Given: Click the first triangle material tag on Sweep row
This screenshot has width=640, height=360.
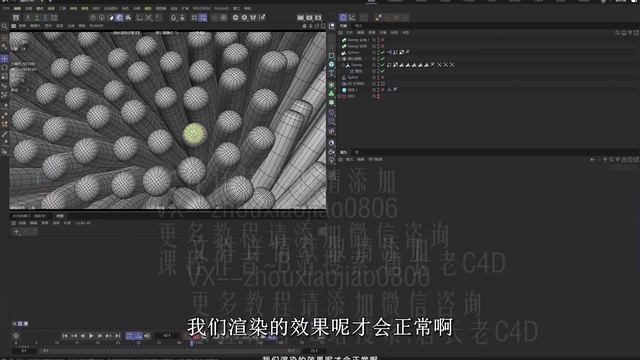Looking at the screenshot, I should [402, 65].
